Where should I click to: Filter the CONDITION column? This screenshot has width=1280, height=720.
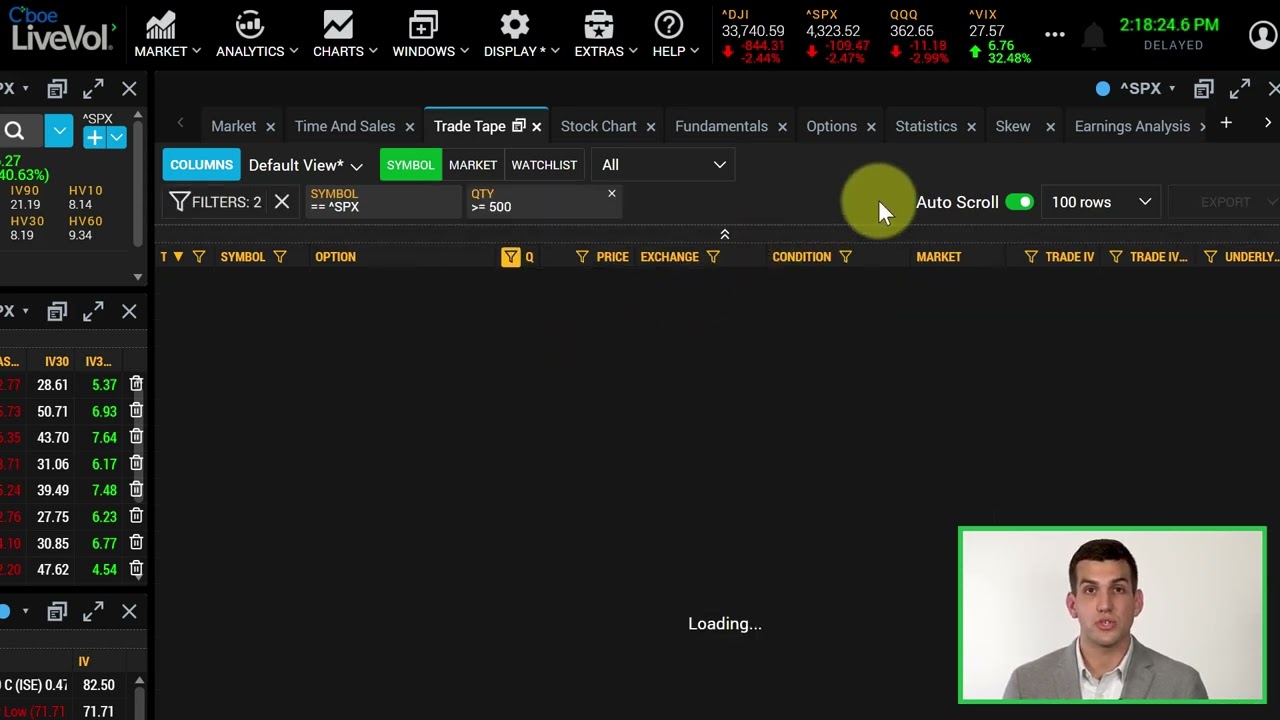point(845,257)
